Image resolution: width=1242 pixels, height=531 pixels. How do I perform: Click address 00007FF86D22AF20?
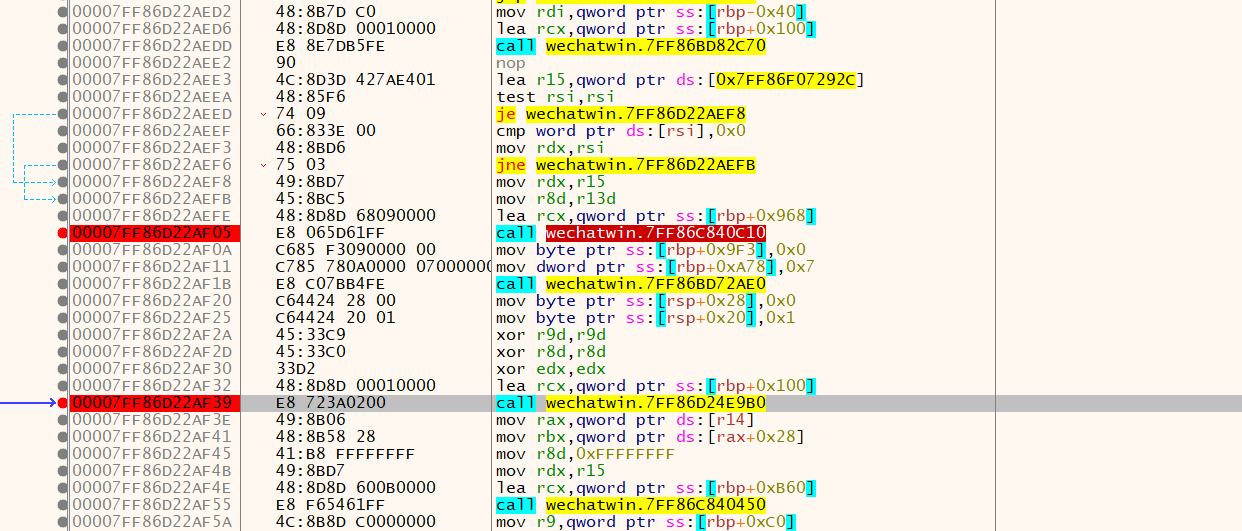coord(151,301)
